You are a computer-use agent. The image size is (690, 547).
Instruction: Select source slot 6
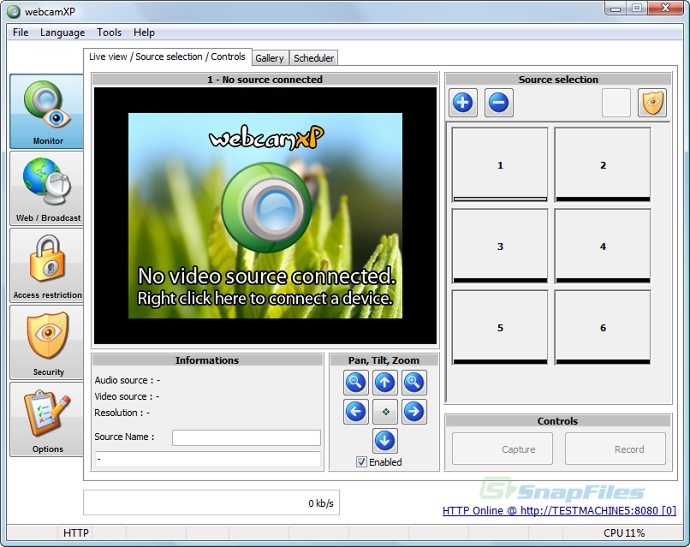click(x=603, y=327)
